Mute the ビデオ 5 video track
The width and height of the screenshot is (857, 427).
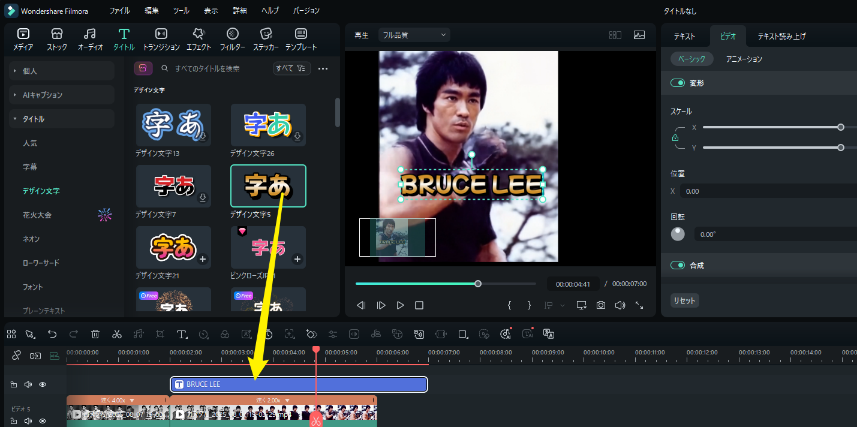tap(28, 421)
